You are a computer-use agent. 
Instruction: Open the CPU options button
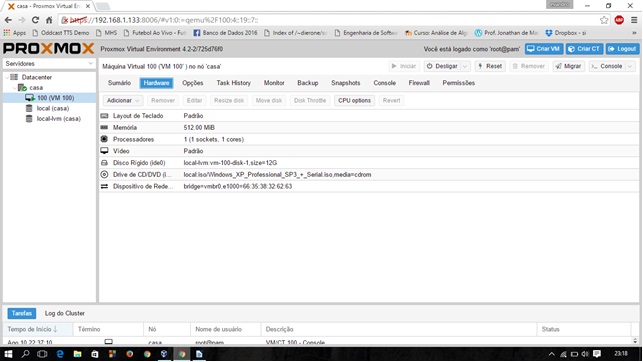point(354,100)
